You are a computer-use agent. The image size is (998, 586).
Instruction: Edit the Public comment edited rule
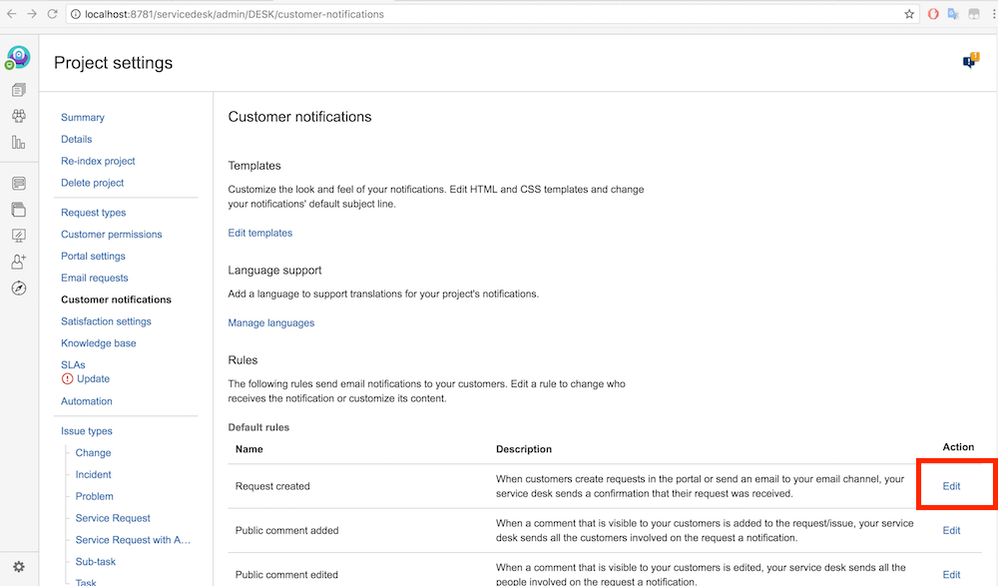click(x=952, y=575)
